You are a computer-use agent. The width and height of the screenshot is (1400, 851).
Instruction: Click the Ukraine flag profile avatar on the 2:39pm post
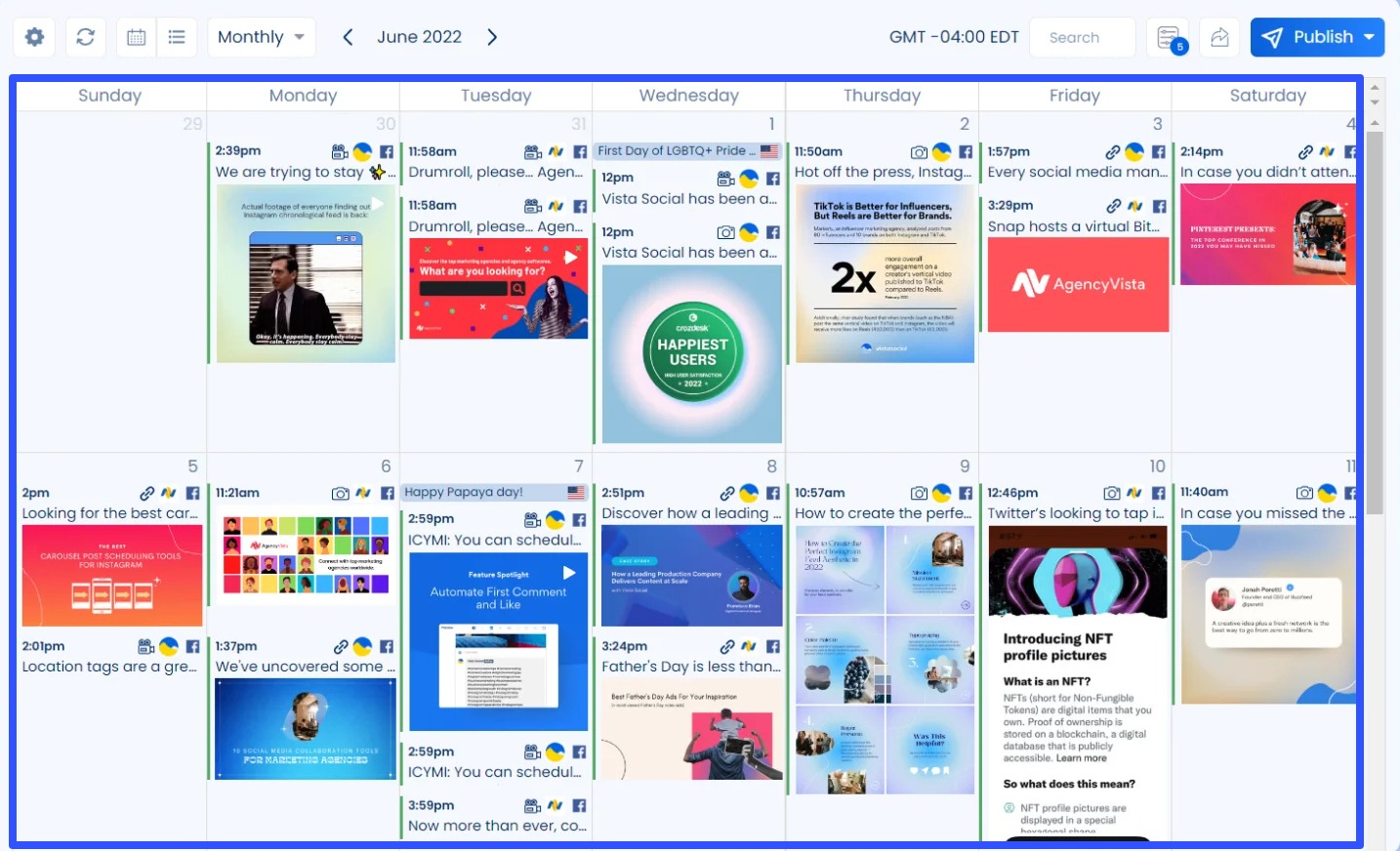363,151
